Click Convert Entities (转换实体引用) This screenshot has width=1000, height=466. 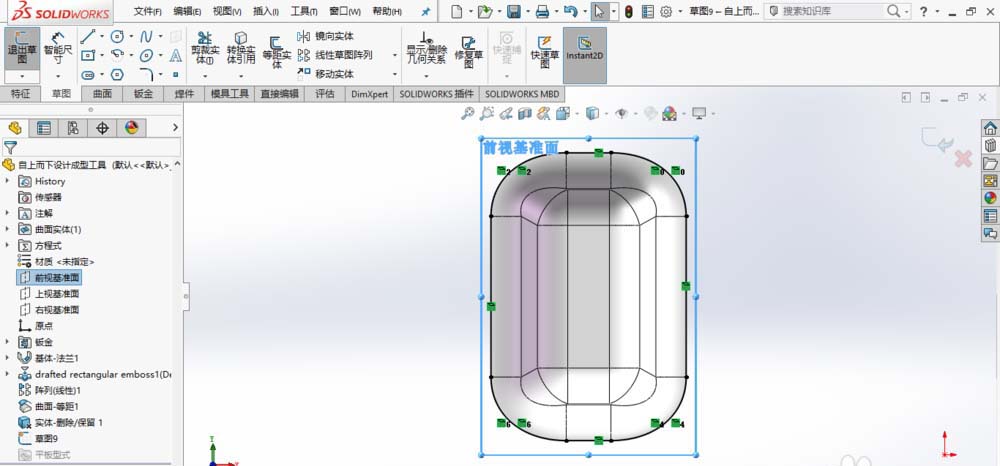(x=241, y=48)
